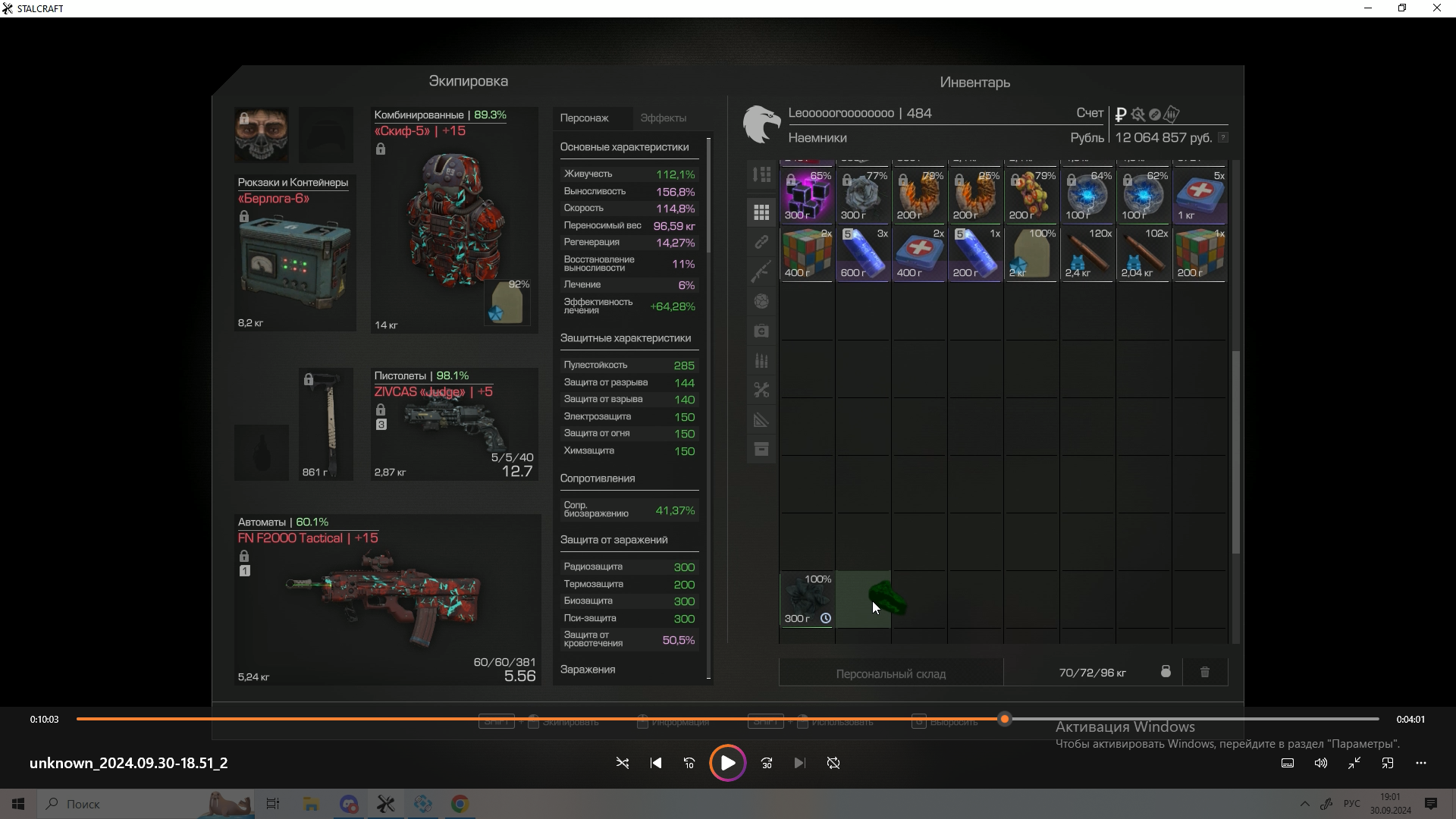The image size is (1456, 819).
Task: Select the gray rose artifact 77%
Action: tap(863, 195)
